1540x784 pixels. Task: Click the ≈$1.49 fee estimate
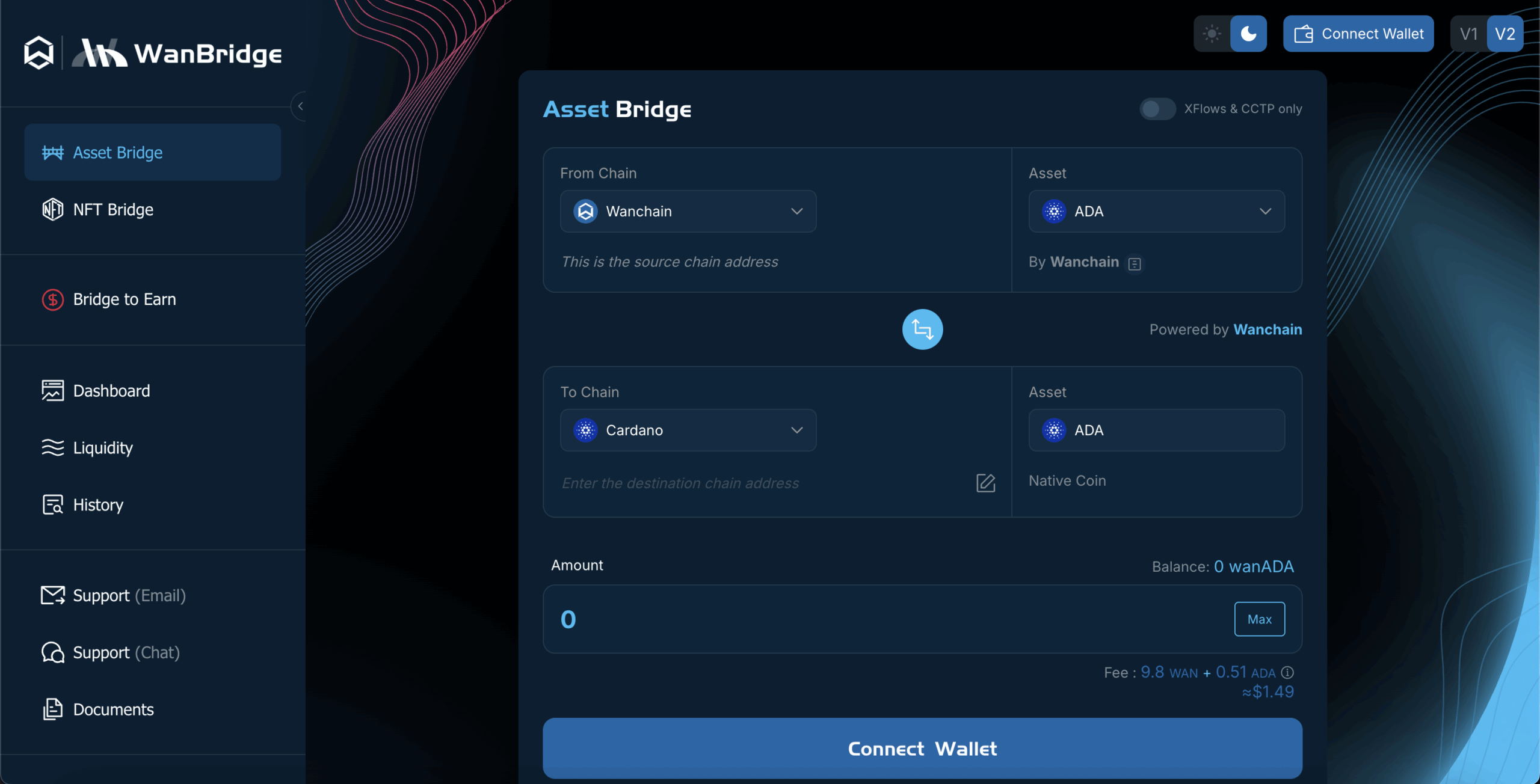tap(1268, 692)
